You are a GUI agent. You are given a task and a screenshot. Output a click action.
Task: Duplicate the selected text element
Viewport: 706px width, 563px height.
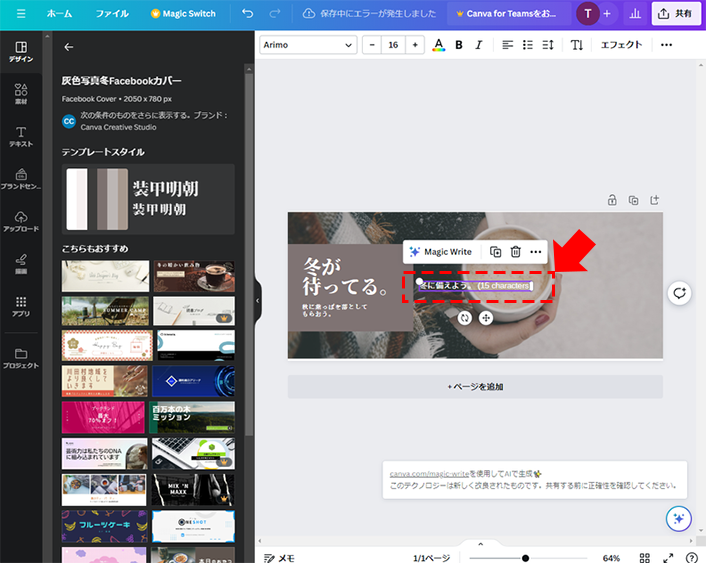tap(495, 252)
